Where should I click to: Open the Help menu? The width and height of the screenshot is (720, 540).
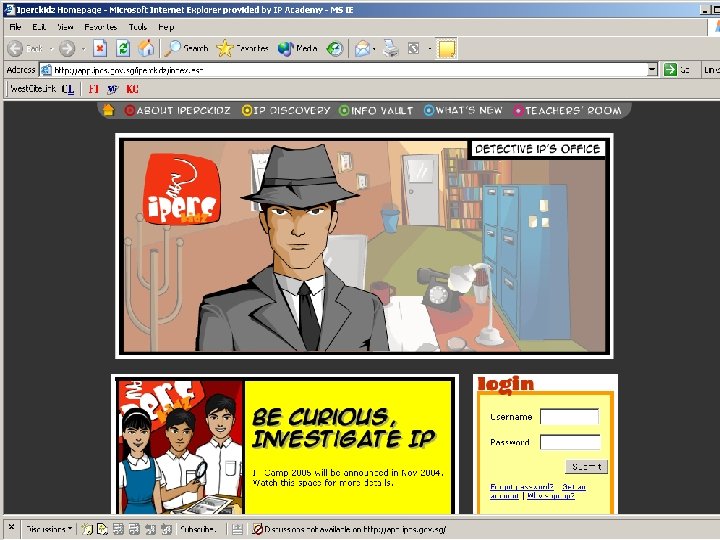[166, 27]
